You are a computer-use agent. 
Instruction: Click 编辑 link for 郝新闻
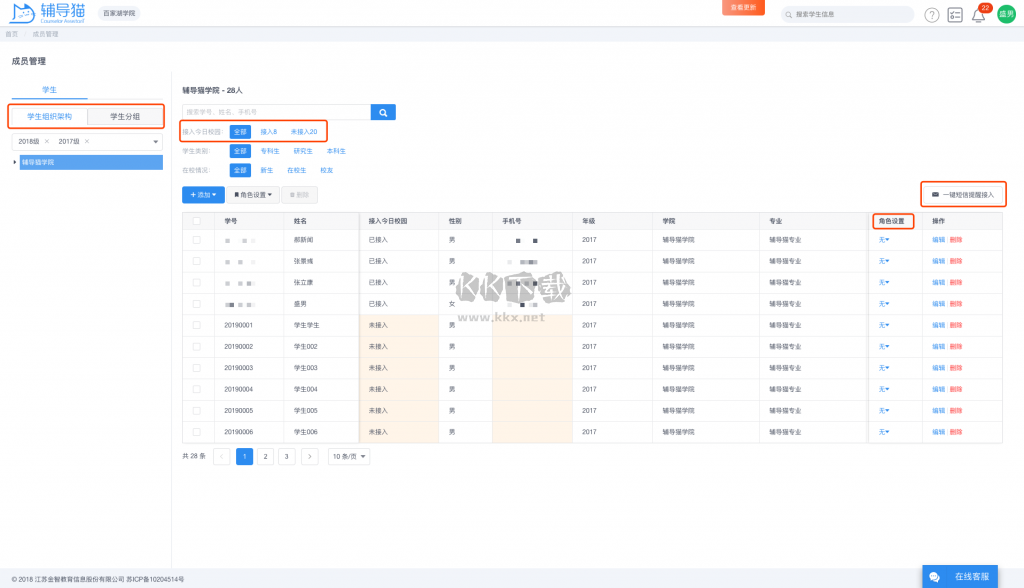click(x=938, y=240)
